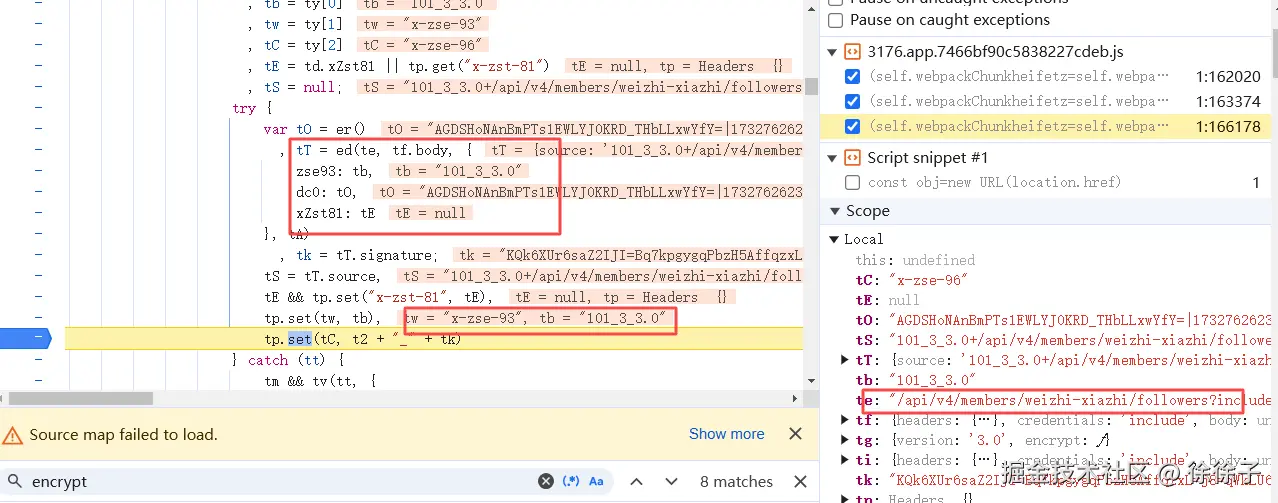Viewport: 1278px width, 503px height.
Task: Expand the tT object in scope
Action: click(x=847, y=360)
